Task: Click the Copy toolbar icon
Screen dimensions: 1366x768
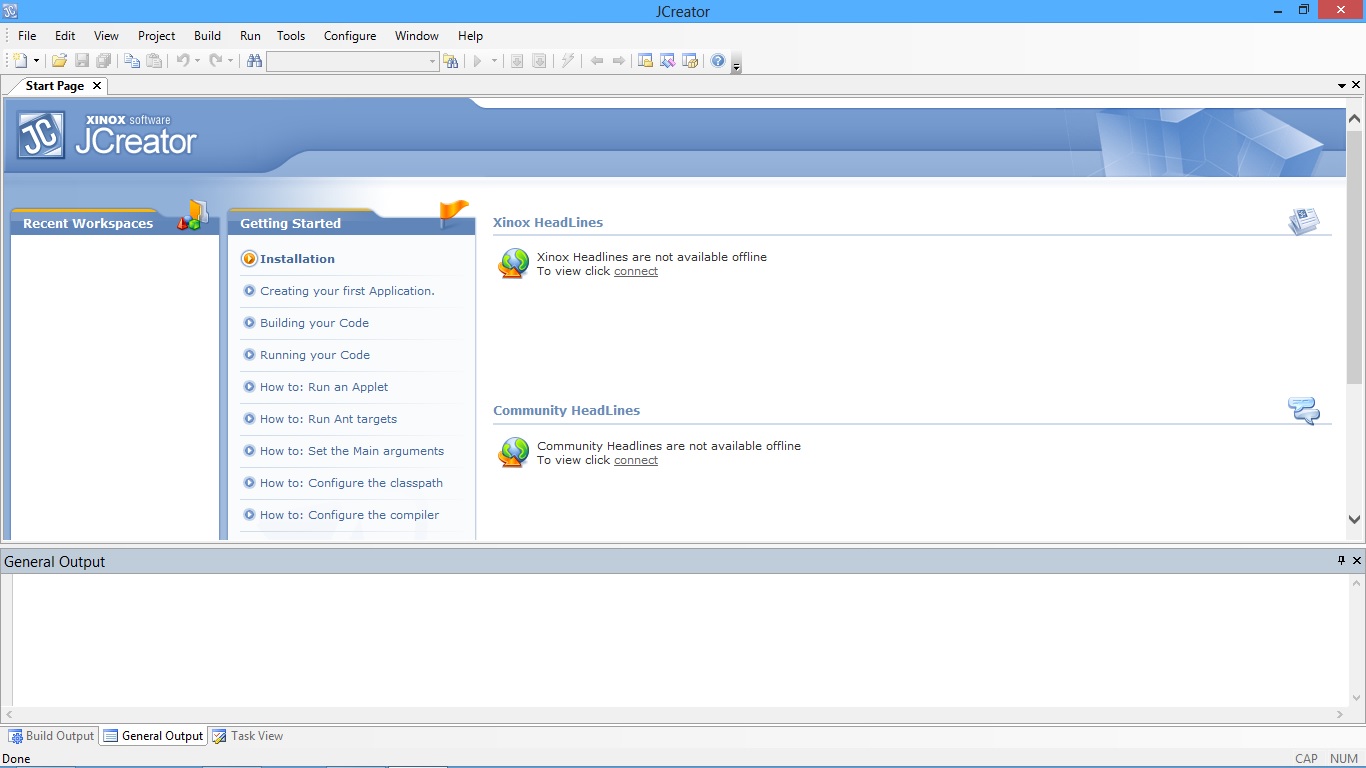Action: [132, 61]
